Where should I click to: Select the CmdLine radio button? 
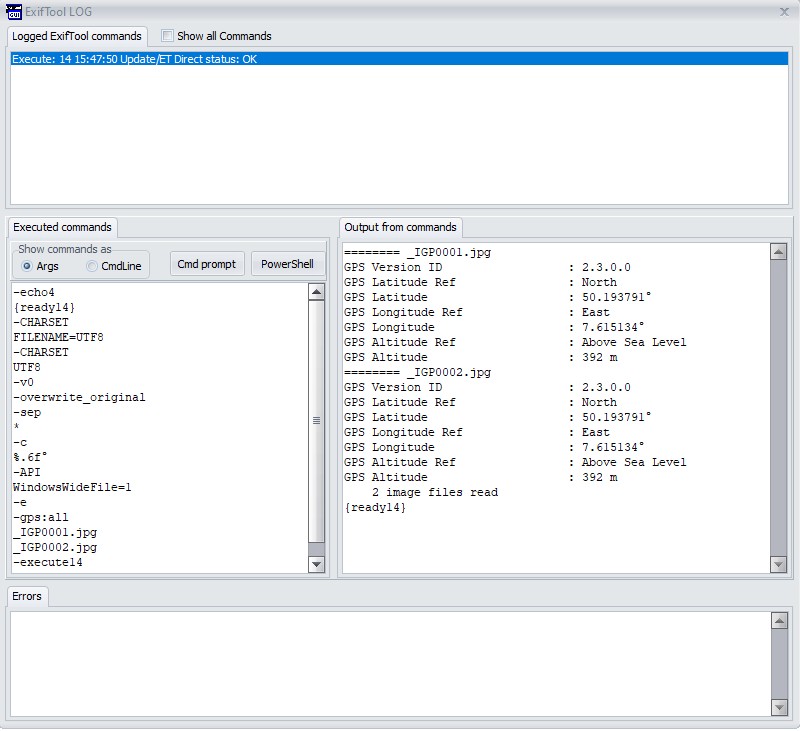point(92,266)
